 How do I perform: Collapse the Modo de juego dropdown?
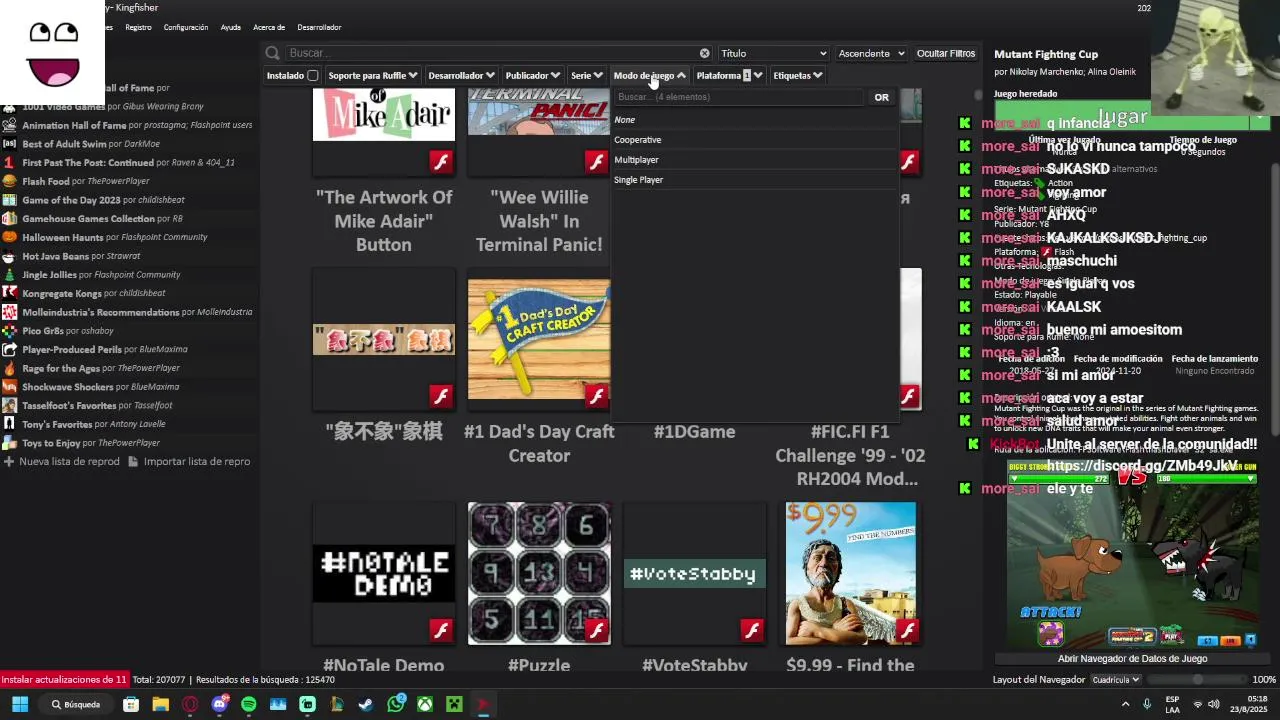pyautogui.click(x=649, y=75)
